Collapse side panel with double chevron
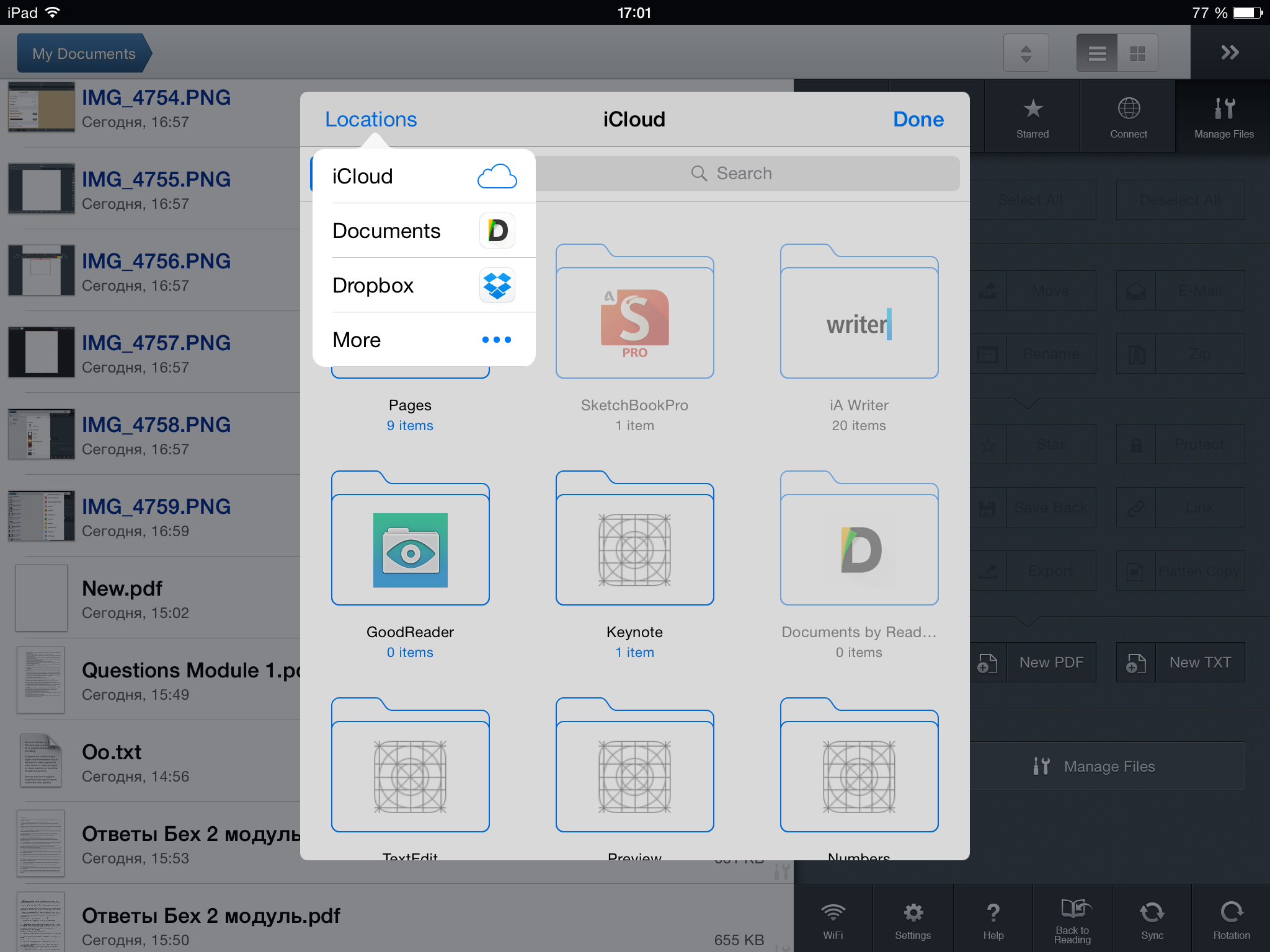 coord(1230,53)
